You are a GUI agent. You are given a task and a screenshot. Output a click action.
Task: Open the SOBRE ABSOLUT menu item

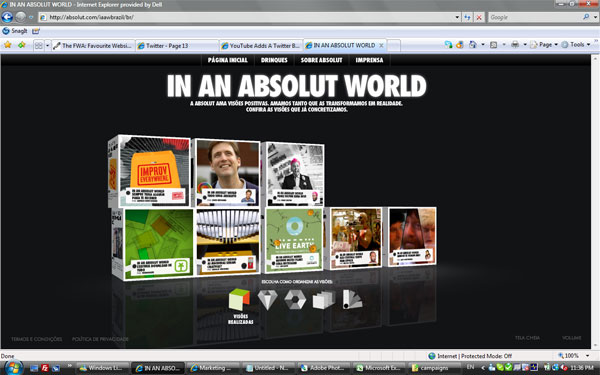click(x=321, y=60)
